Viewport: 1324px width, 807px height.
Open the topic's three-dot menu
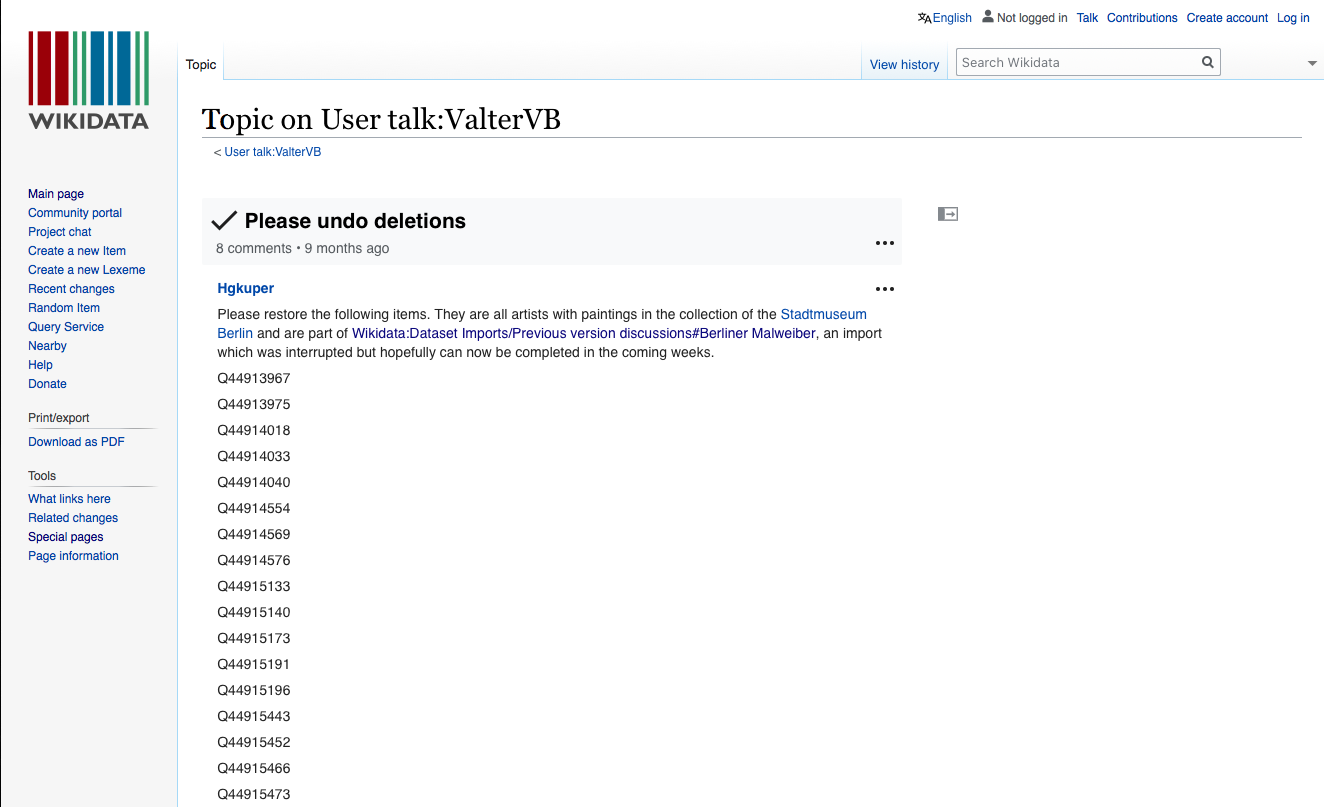pos(884,243)
